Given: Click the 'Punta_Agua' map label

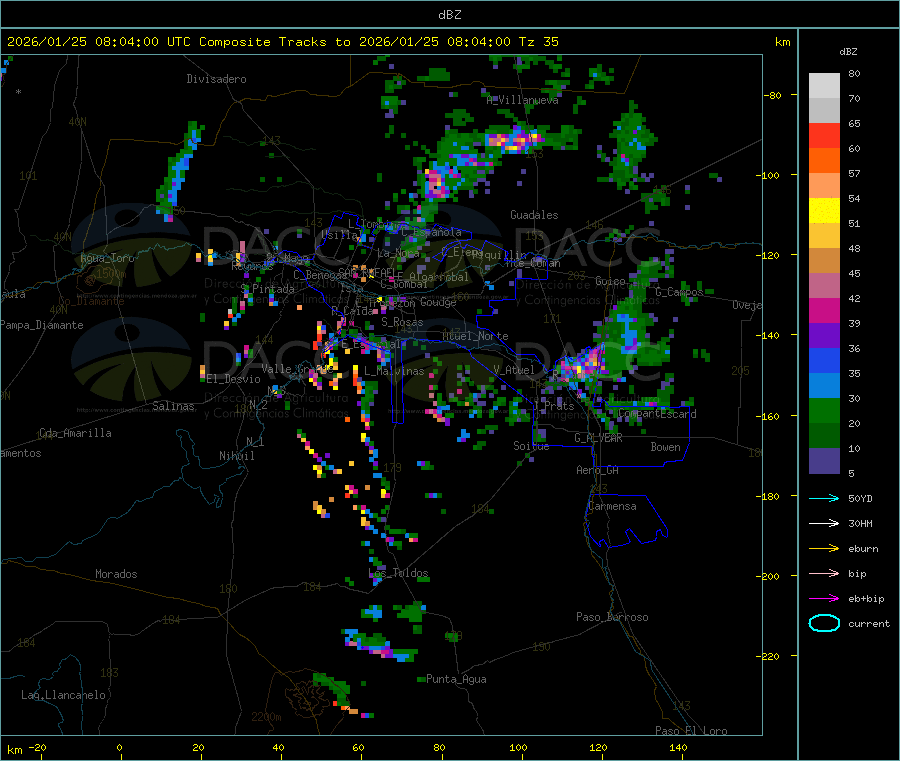Looking at the screenshot, I should pos(456,679).
